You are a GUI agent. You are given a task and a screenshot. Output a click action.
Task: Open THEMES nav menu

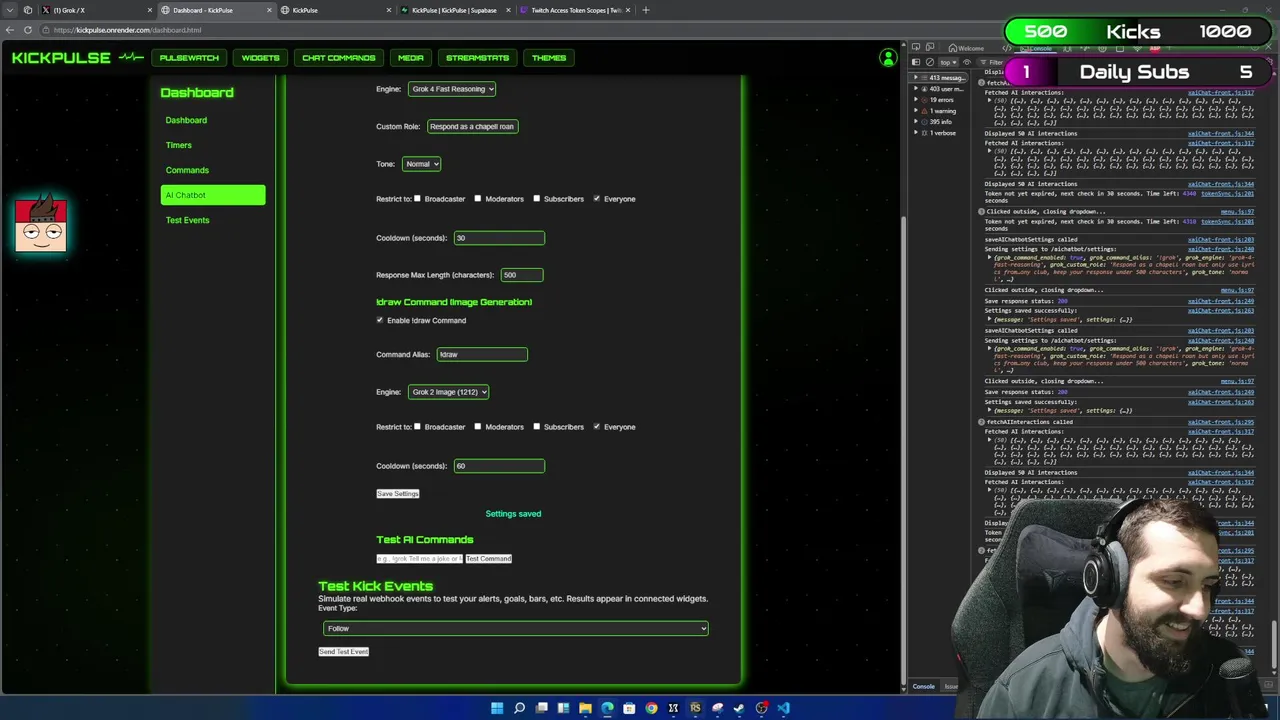(x=549, y=58)
